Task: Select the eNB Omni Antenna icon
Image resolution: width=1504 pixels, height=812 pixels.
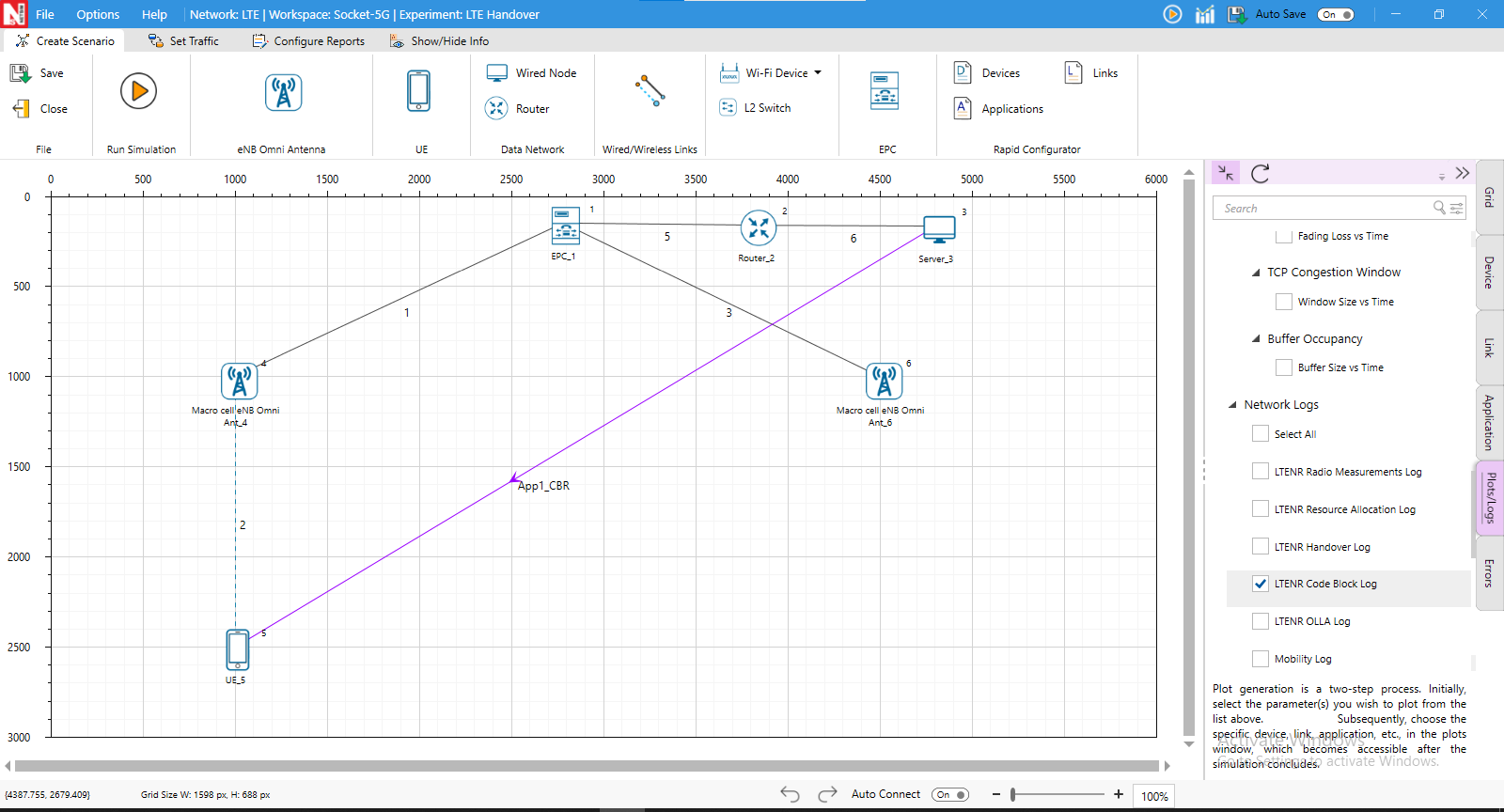Action: 283,92
